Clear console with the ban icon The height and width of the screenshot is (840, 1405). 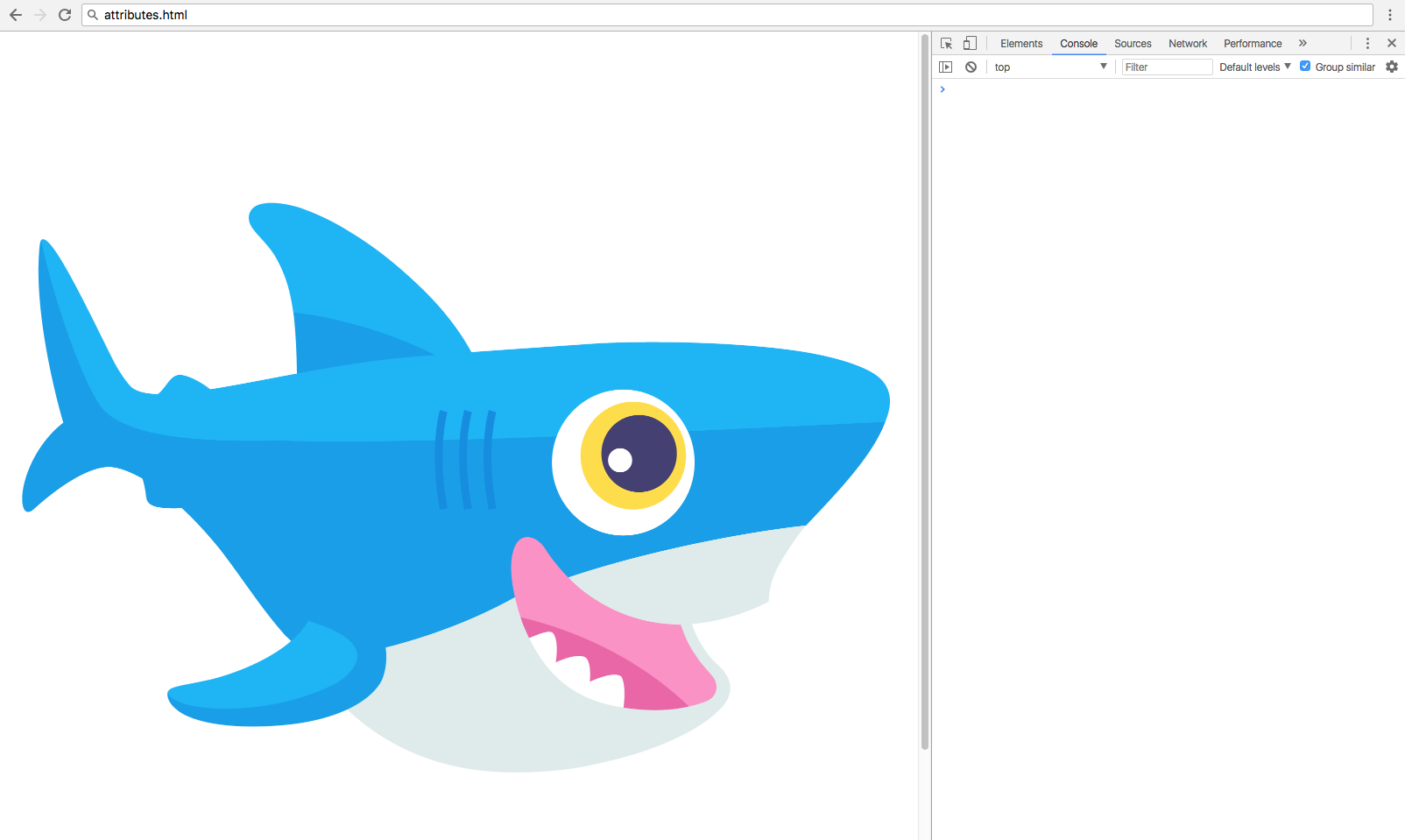pos(971,67)
